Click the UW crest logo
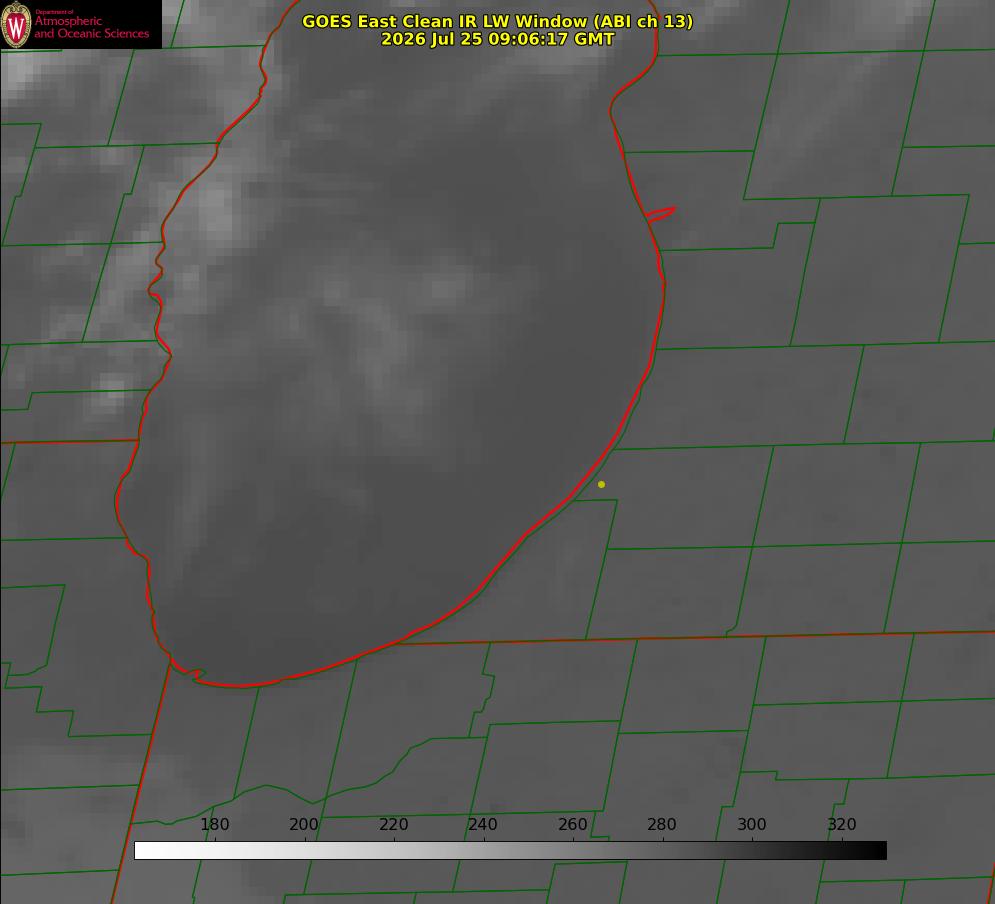Image resolution: width=995 pixels, height=904 pixels. 16,24
